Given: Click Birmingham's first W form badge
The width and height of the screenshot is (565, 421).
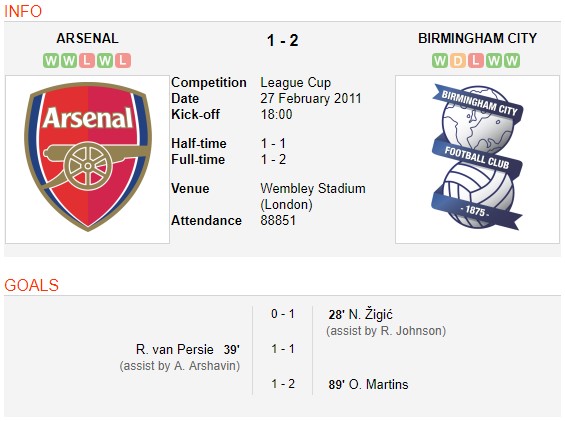Looking at the screenshot, I should (440, 61).
